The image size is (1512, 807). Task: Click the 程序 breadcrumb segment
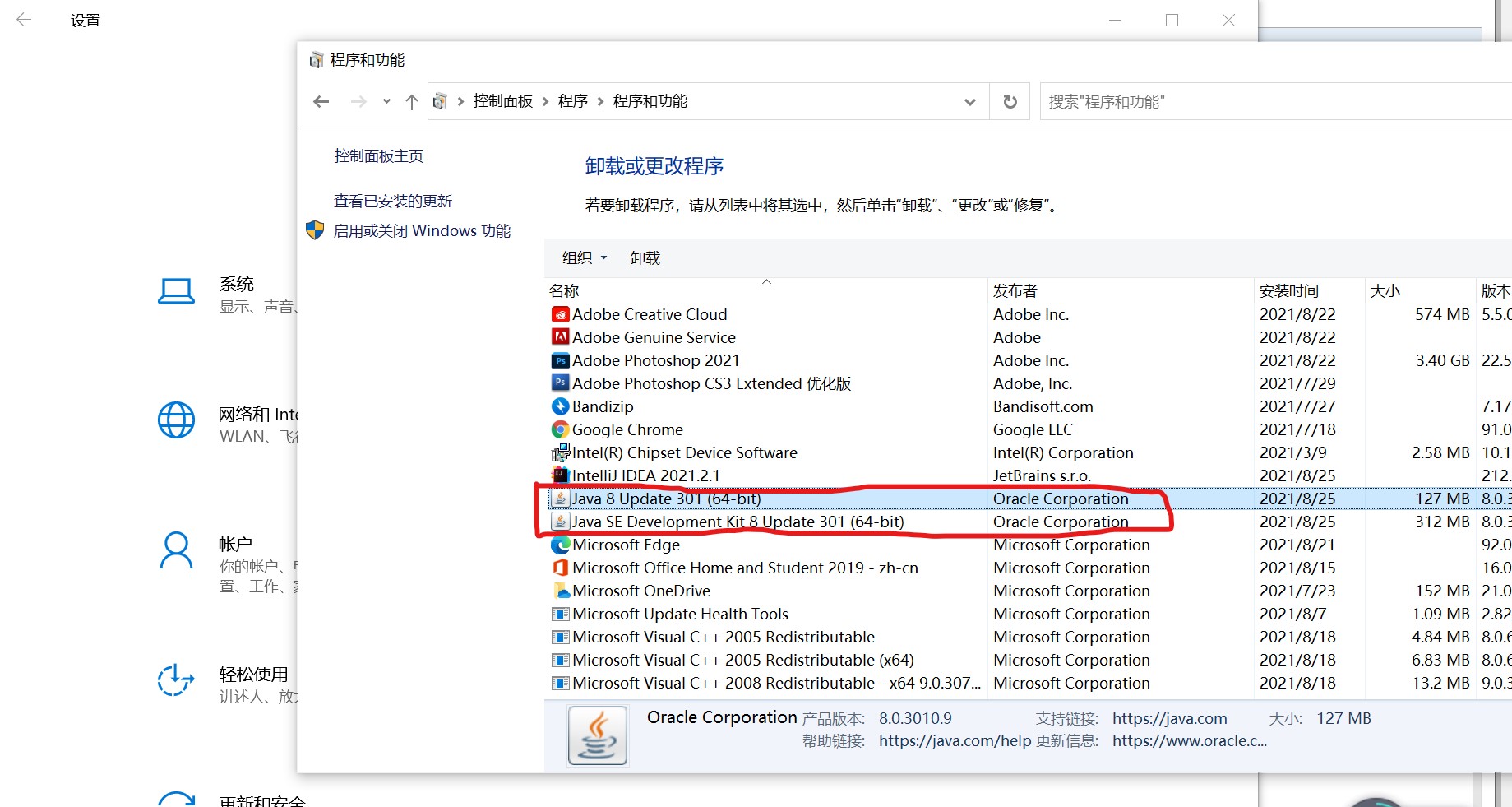click(572, 101)
